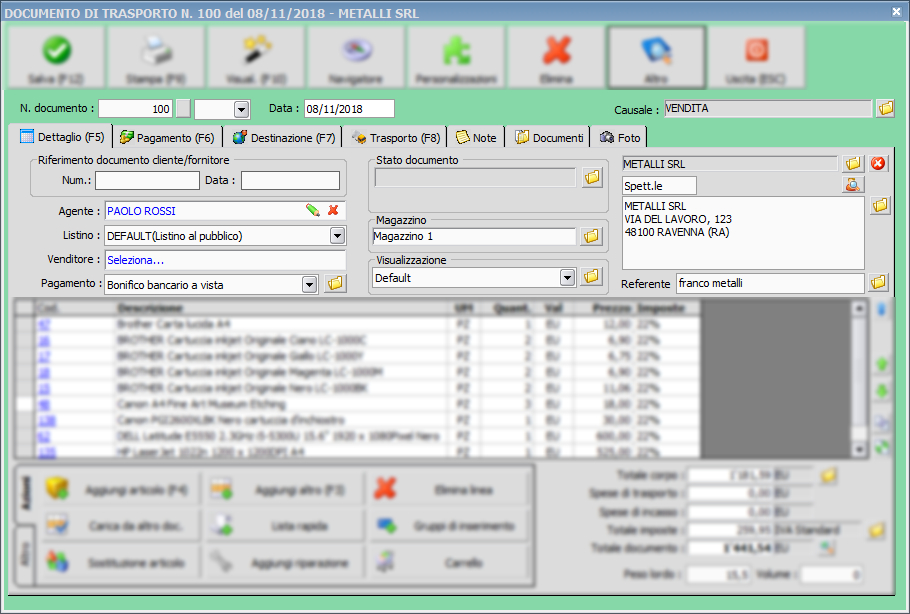Switch to the Pagamento (F6) tab

point(166,137)
